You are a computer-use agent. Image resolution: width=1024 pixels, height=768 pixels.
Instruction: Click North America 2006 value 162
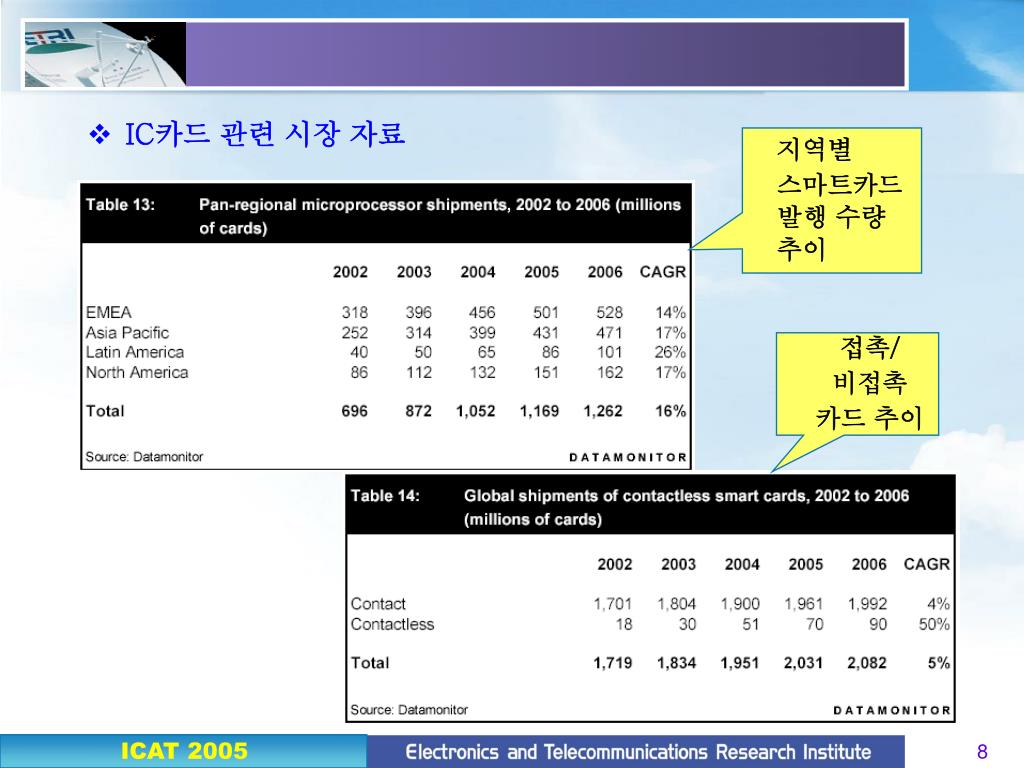coord(610,372)
